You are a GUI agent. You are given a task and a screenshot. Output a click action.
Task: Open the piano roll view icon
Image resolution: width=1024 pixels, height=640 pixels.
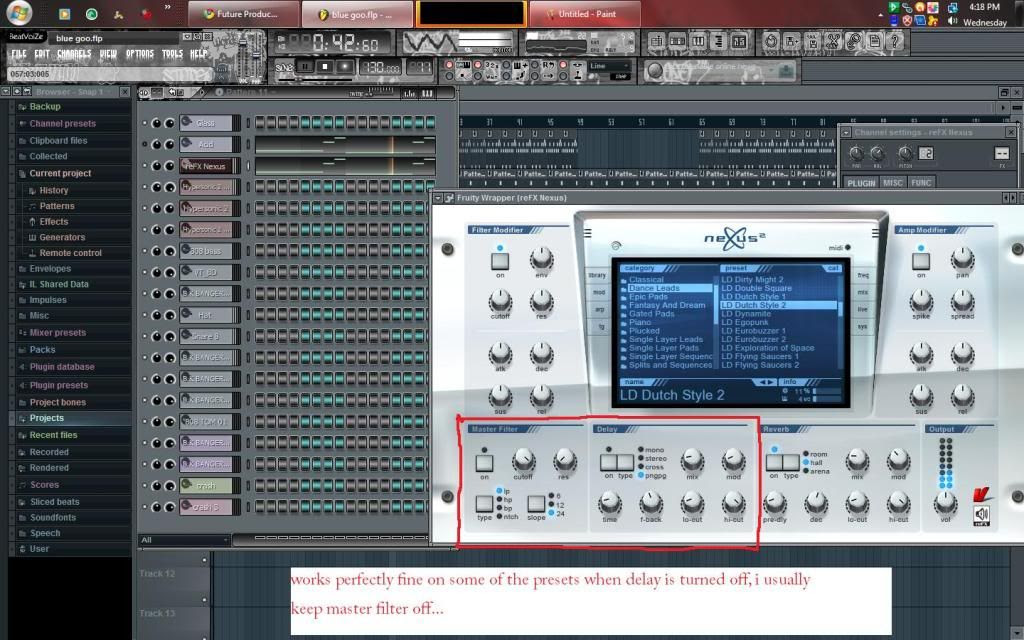coord(697,41)
